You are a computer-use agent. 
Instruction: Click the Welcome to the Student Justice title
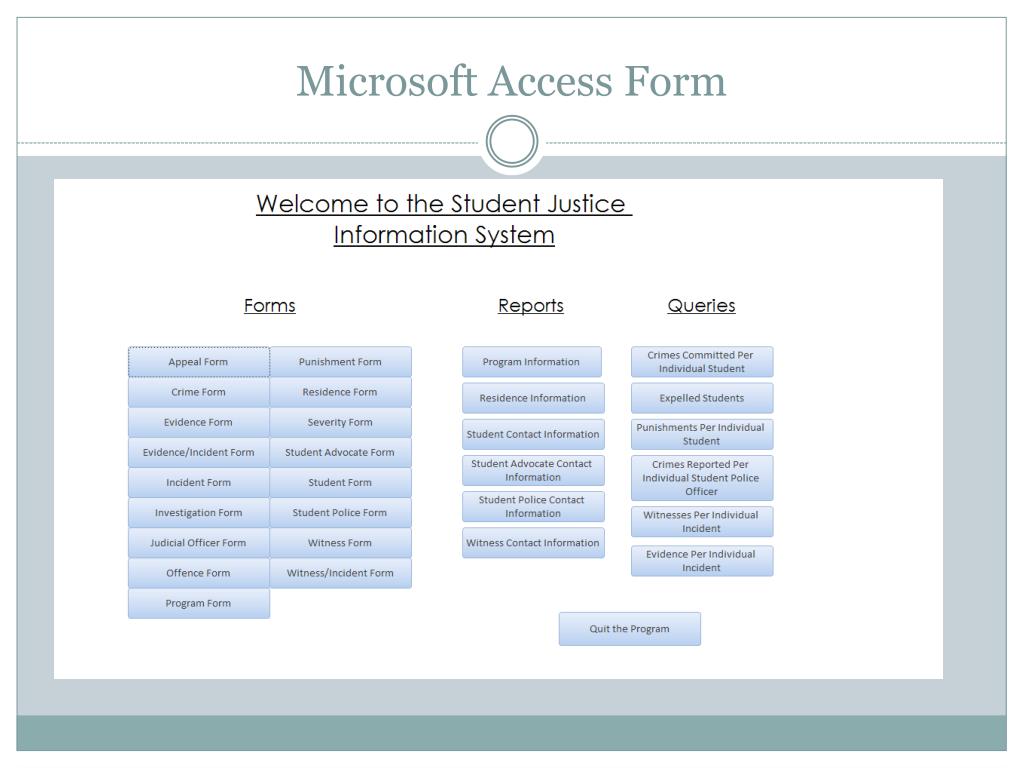(x=444, y=204)
